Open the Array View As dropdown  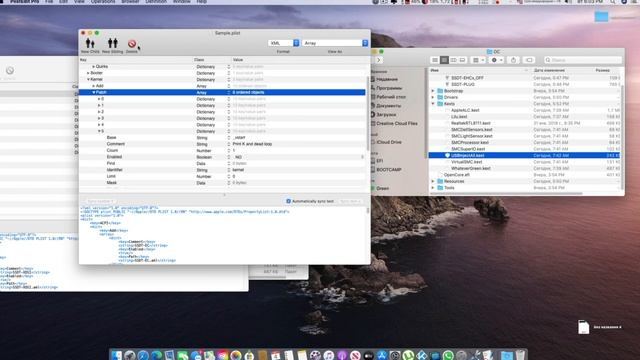point(335,43)
